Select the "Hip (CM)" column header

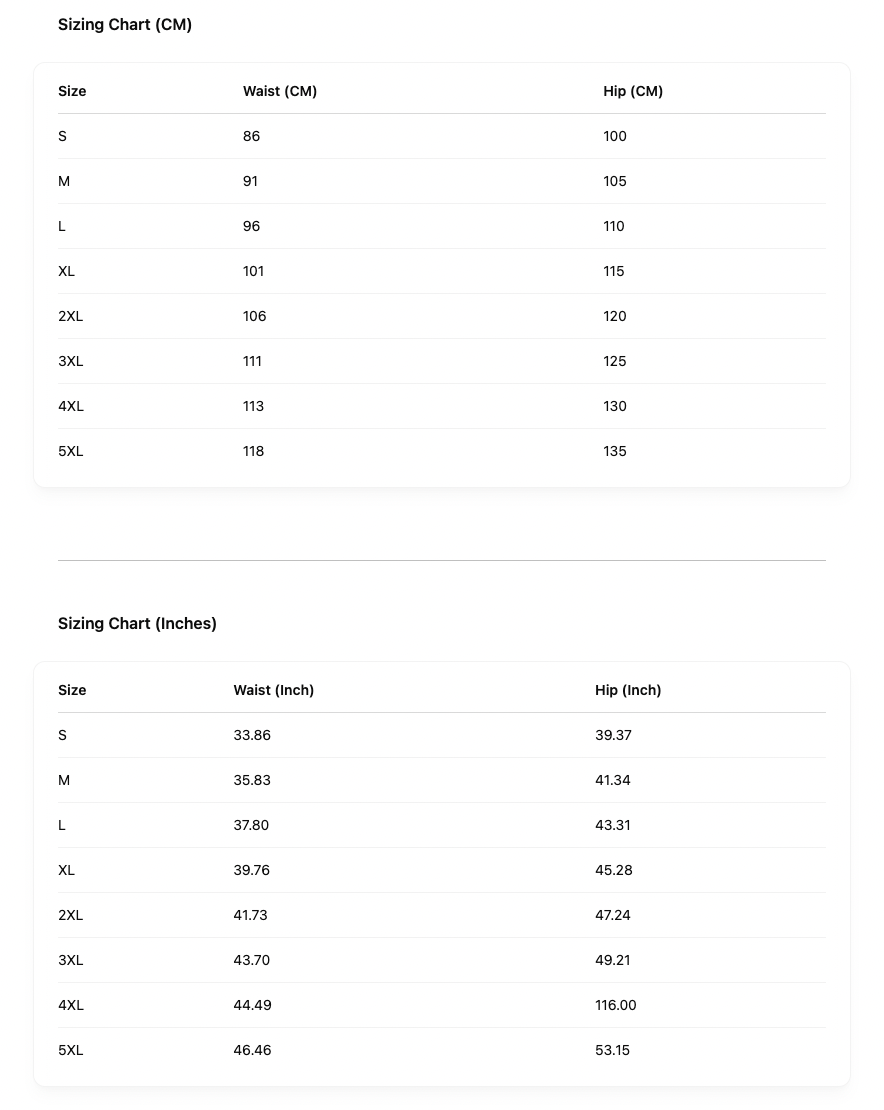[633, 91]
